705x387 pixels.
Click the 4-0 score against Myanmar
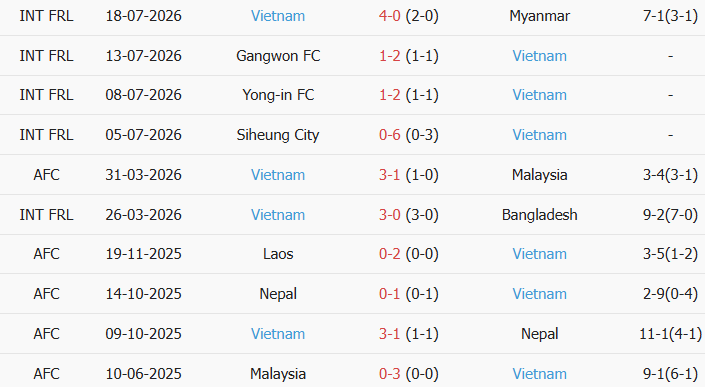pos(389,16)
